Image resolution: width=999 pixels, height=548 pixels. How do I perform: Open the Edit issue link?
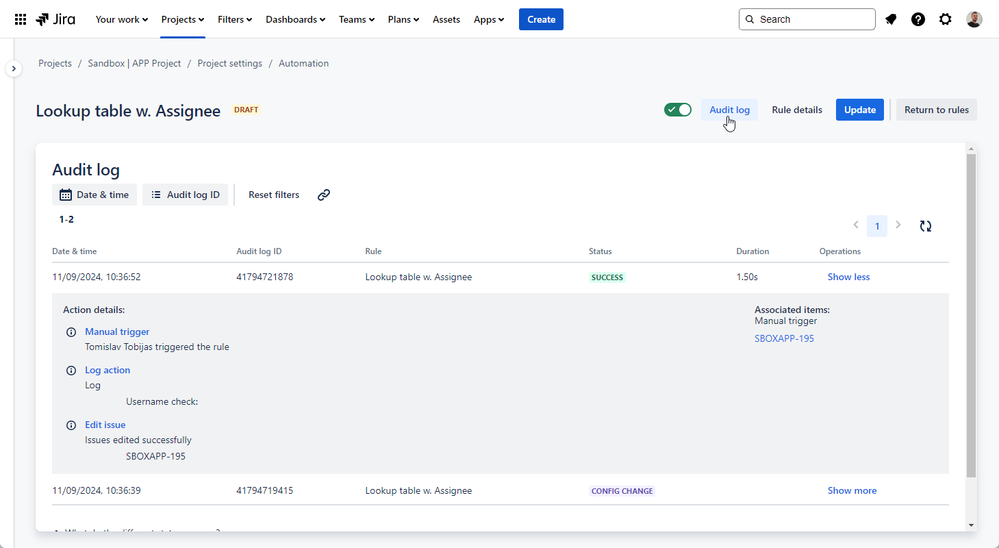click(x=105, y=425)
